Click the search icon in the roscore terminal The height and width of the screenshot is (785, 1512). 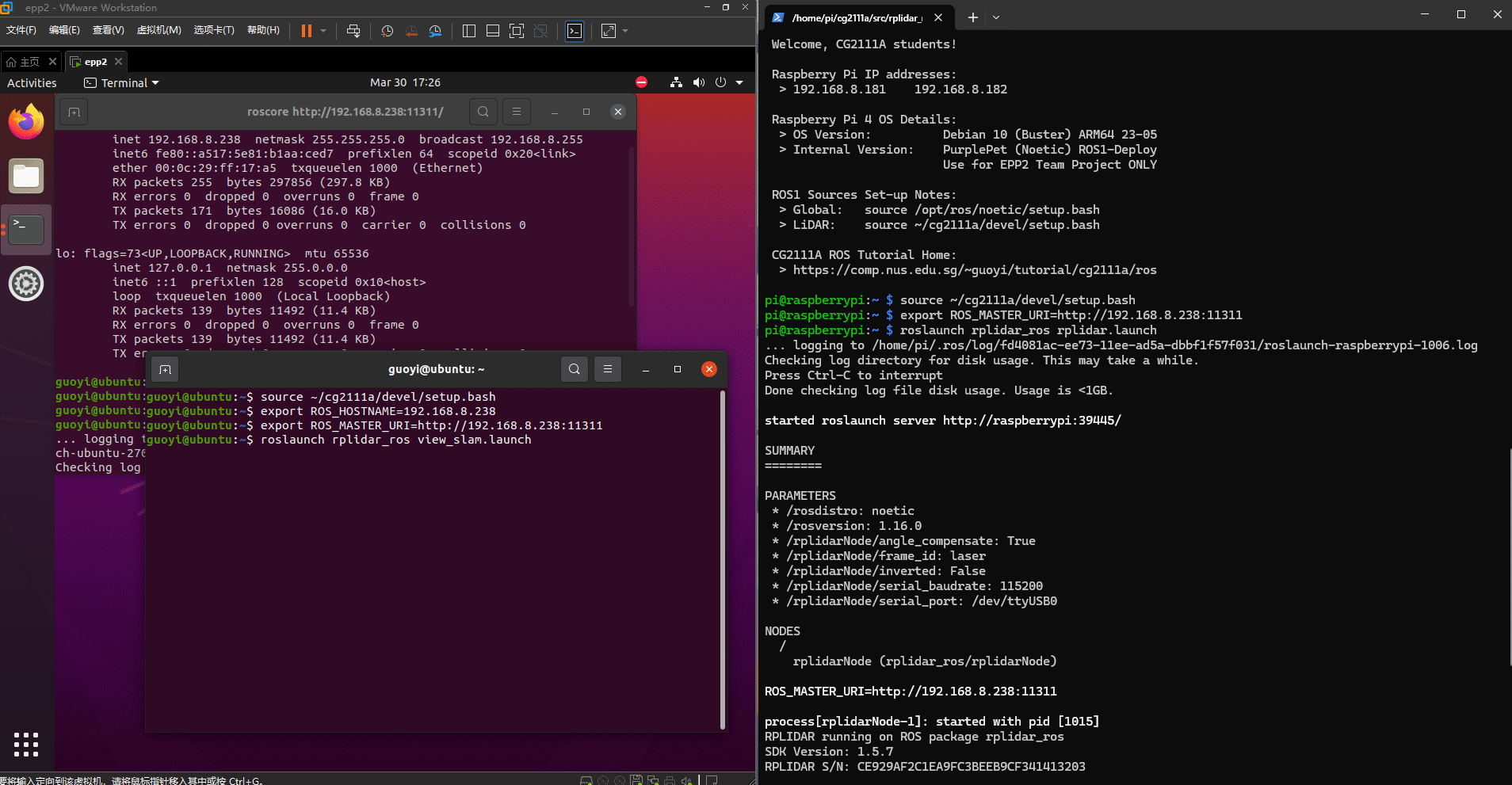click(x=483, y=112)
